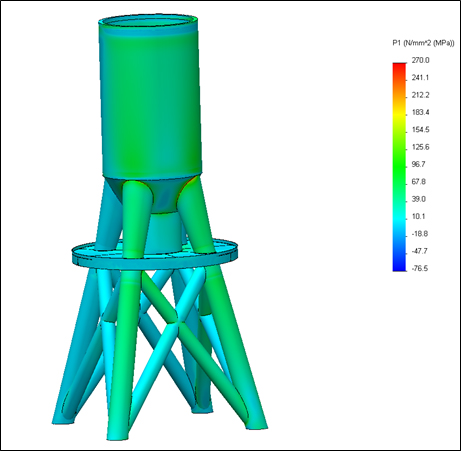Click the 96.7 legend value
The height and width of the screenshot is (451, 461).
(419, 164)
